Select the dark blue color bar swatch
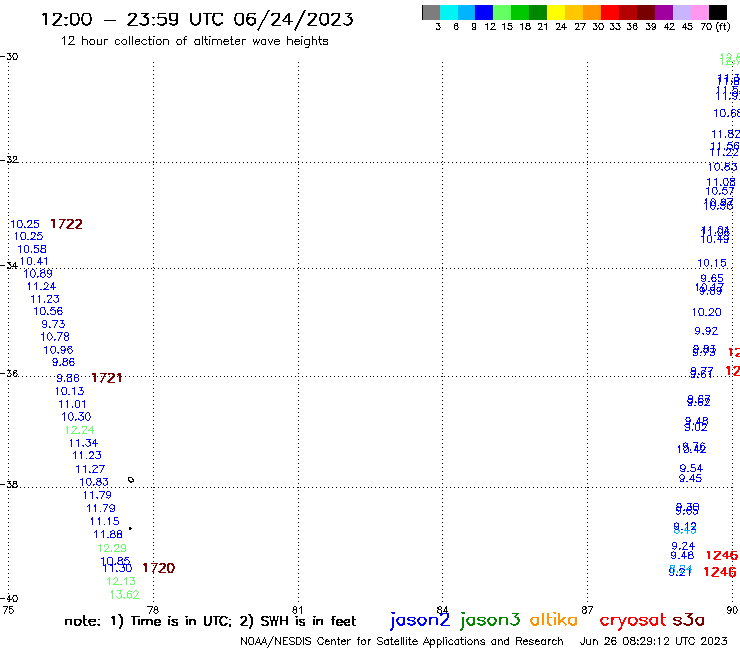Image resolution: width=740 pixels, height=650 pixels. [484, 12]
